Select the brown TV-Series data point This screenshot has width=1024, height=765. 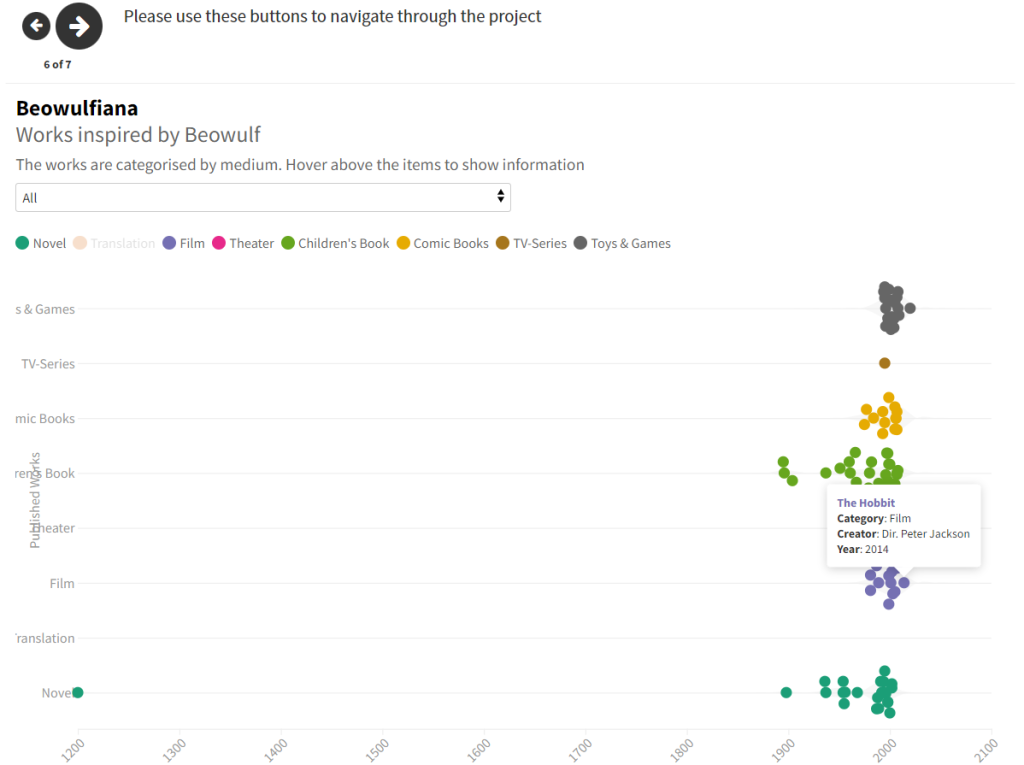[884, 363]
